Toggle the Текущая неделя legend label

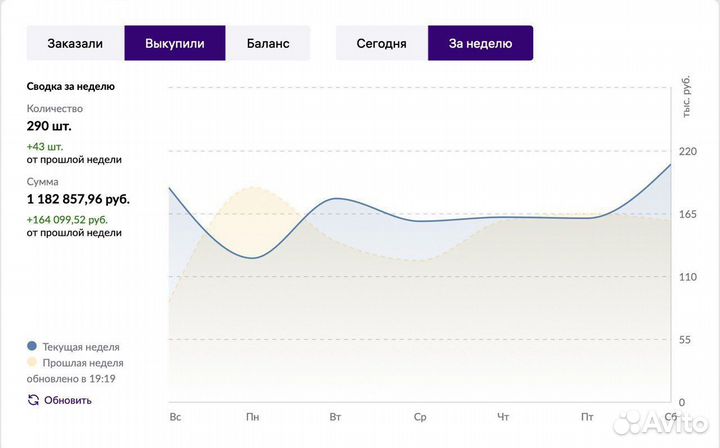tap(81, 346)
